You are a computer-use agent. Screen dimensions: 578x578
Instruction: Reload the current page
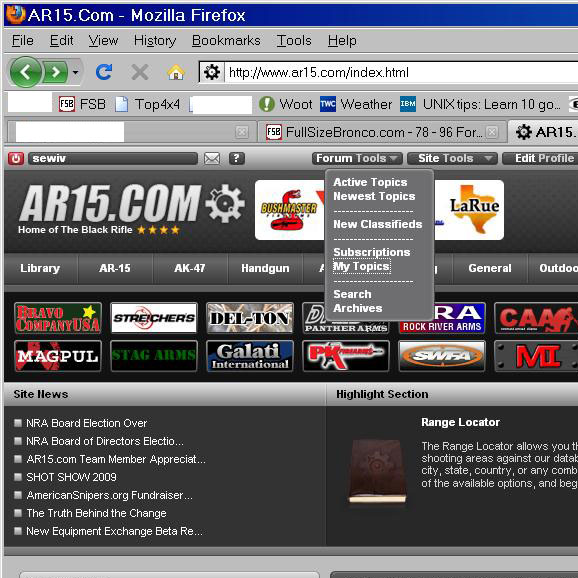[104, 72]
